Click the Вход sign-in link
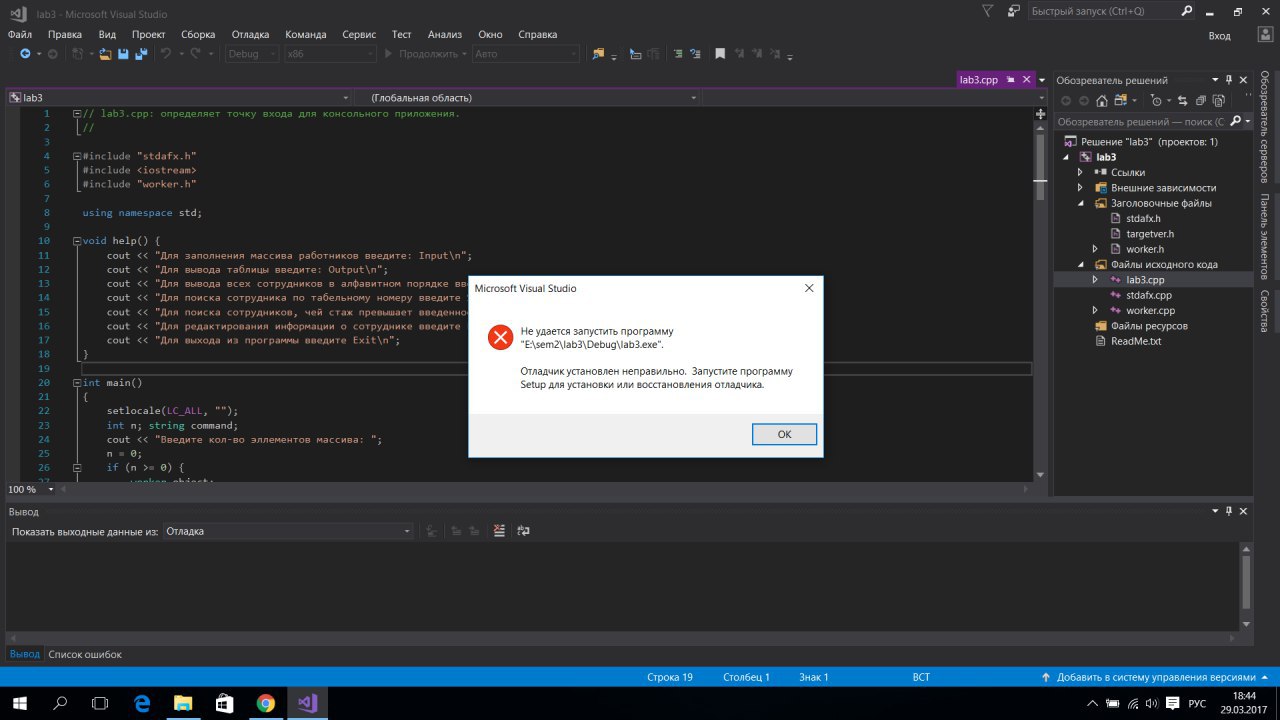This screenshot has height=720, width=1280. point(1219,35)
